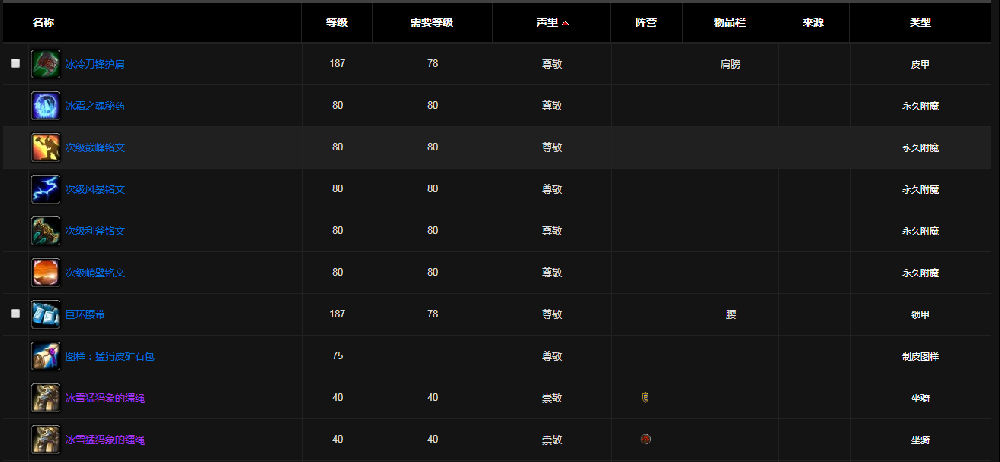1000x462 pixels.
Task: Click the blue belt icon in the 锁甲 row
Action: pyautogui.click(x=46, y=315)
